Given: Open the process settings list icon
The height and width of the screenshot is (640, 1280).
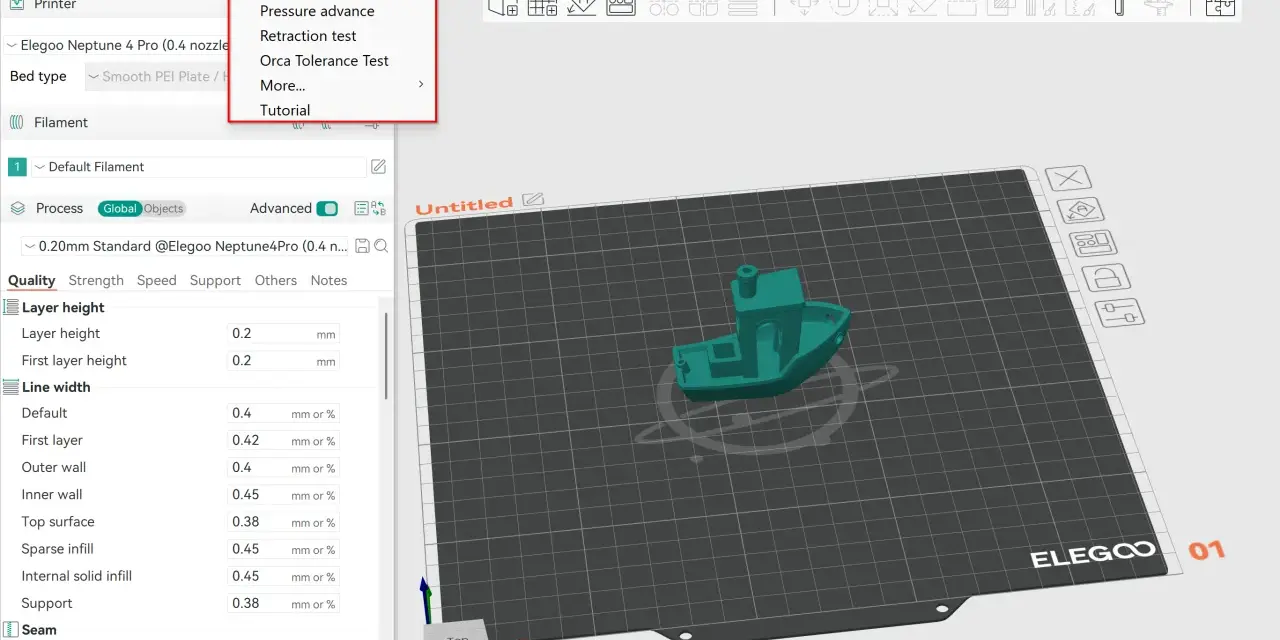Looking at the screenshot, I should pos(361,208).
